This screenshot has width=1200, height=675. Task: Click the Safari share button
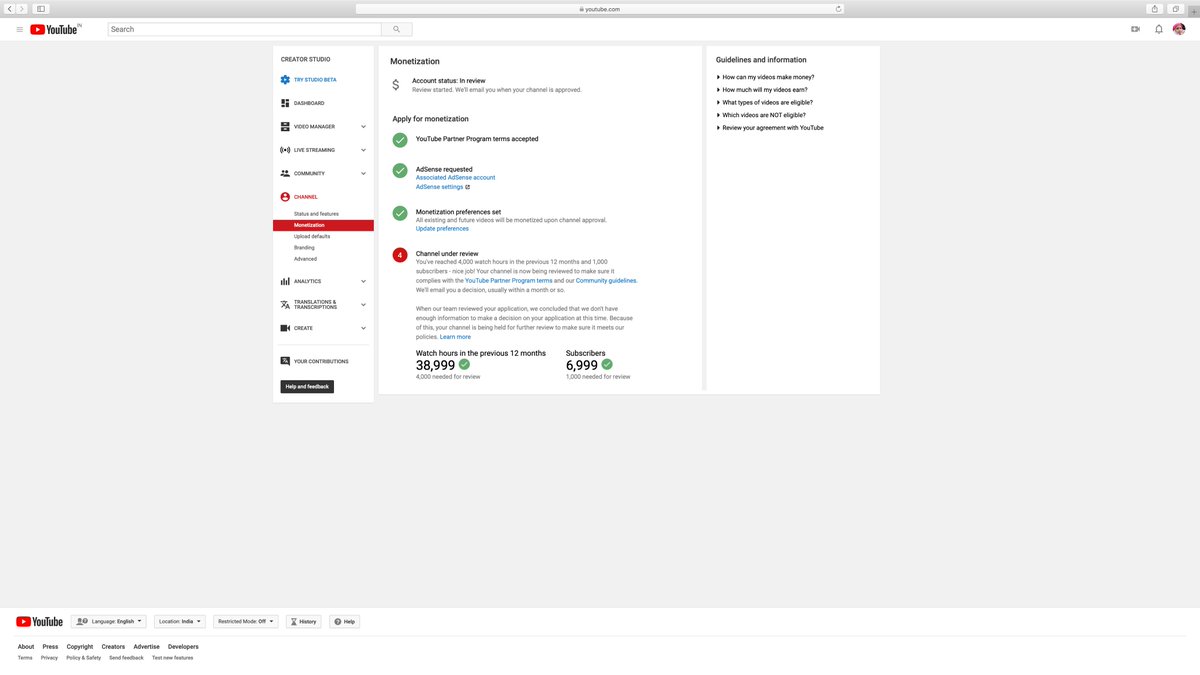tap(1155, 9)
